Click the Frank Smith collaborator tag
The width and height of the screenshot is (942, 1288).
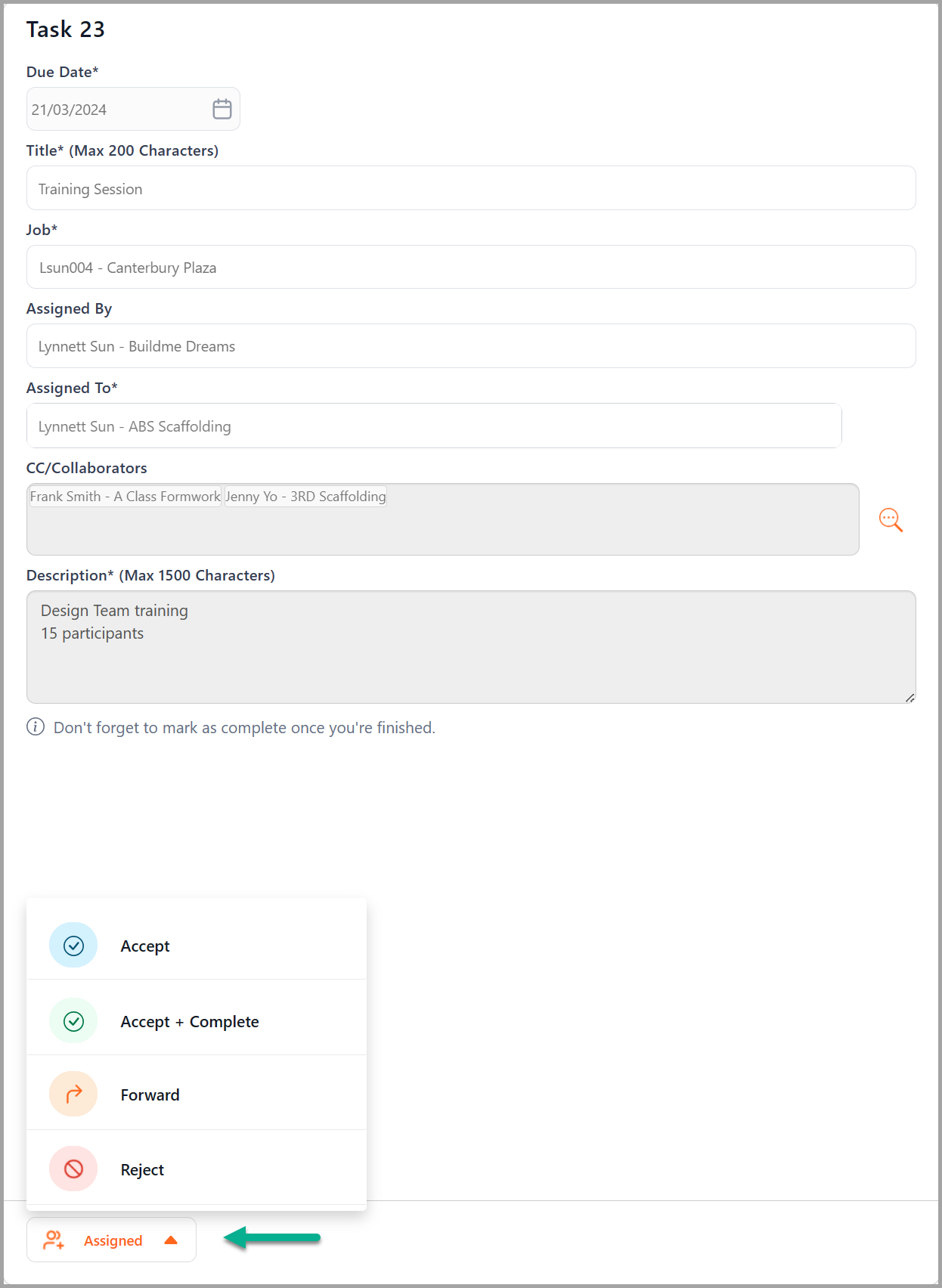tap(125, 497)
